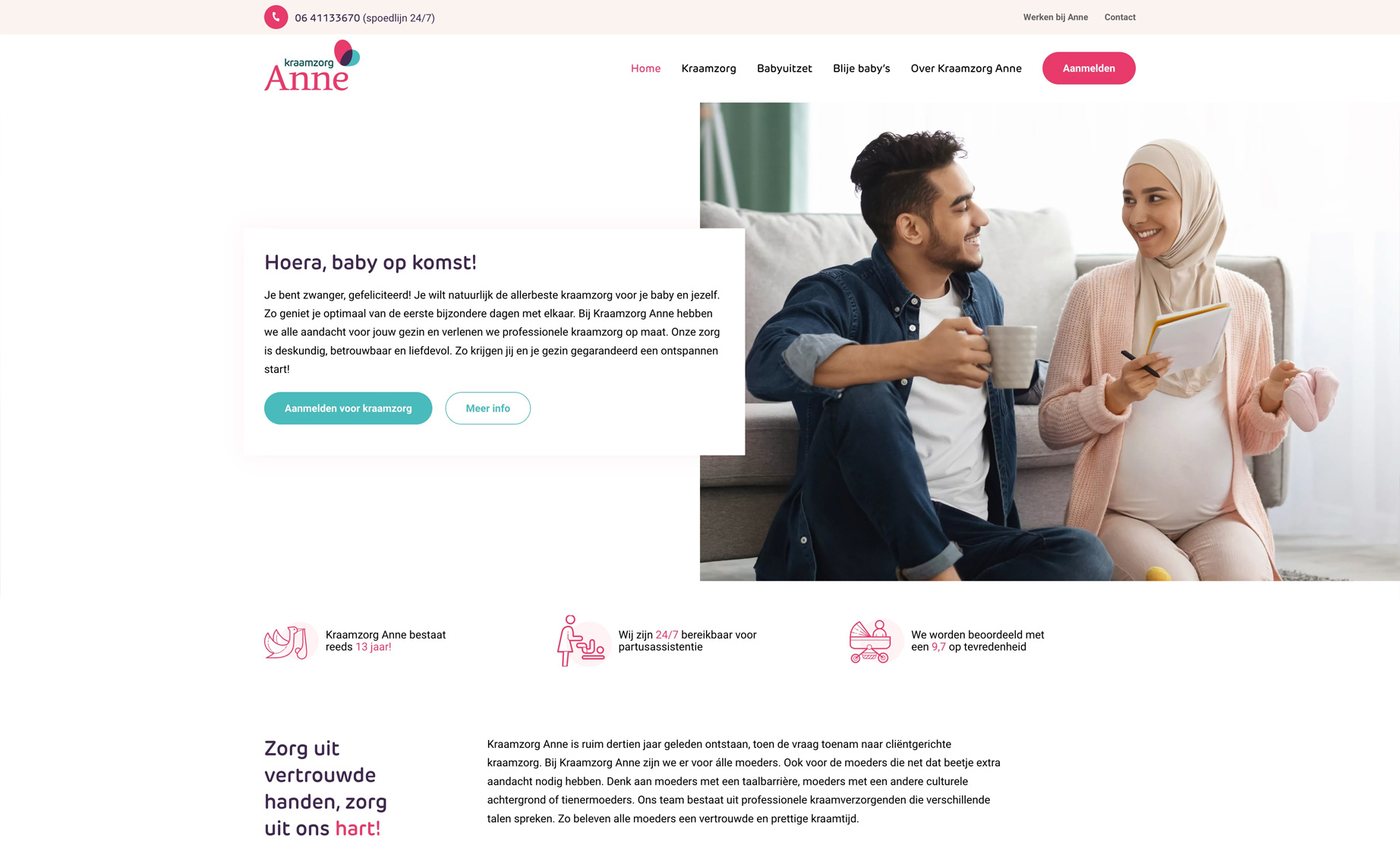
Task: Click the hero photo of the couple
Action: [1049, 342]
